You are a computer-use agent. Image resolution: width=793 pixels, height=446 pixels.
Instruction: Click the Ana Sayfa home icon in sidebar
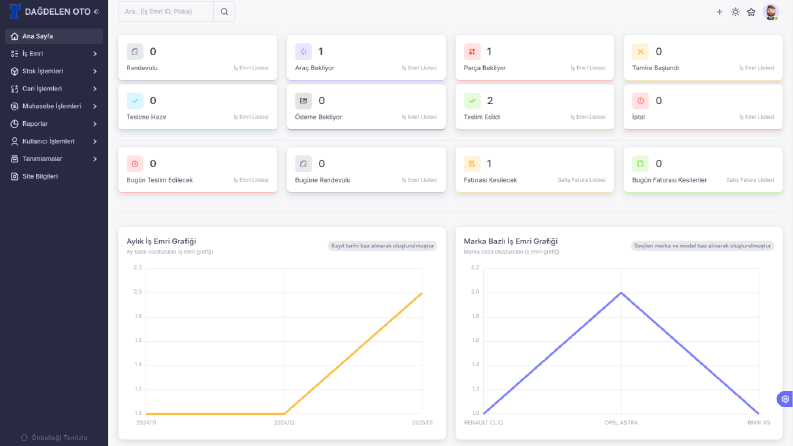point(14,36)
